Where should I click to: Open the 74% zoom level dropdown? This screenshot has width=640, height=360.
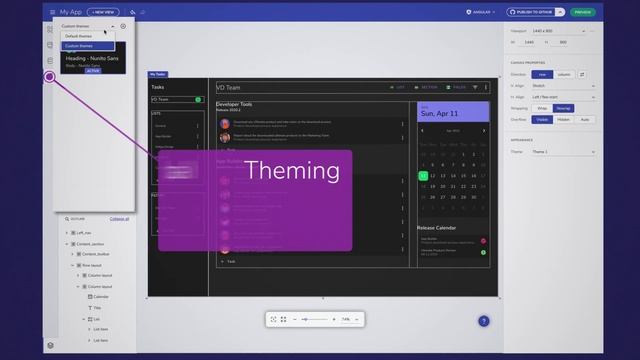point(350,319)
